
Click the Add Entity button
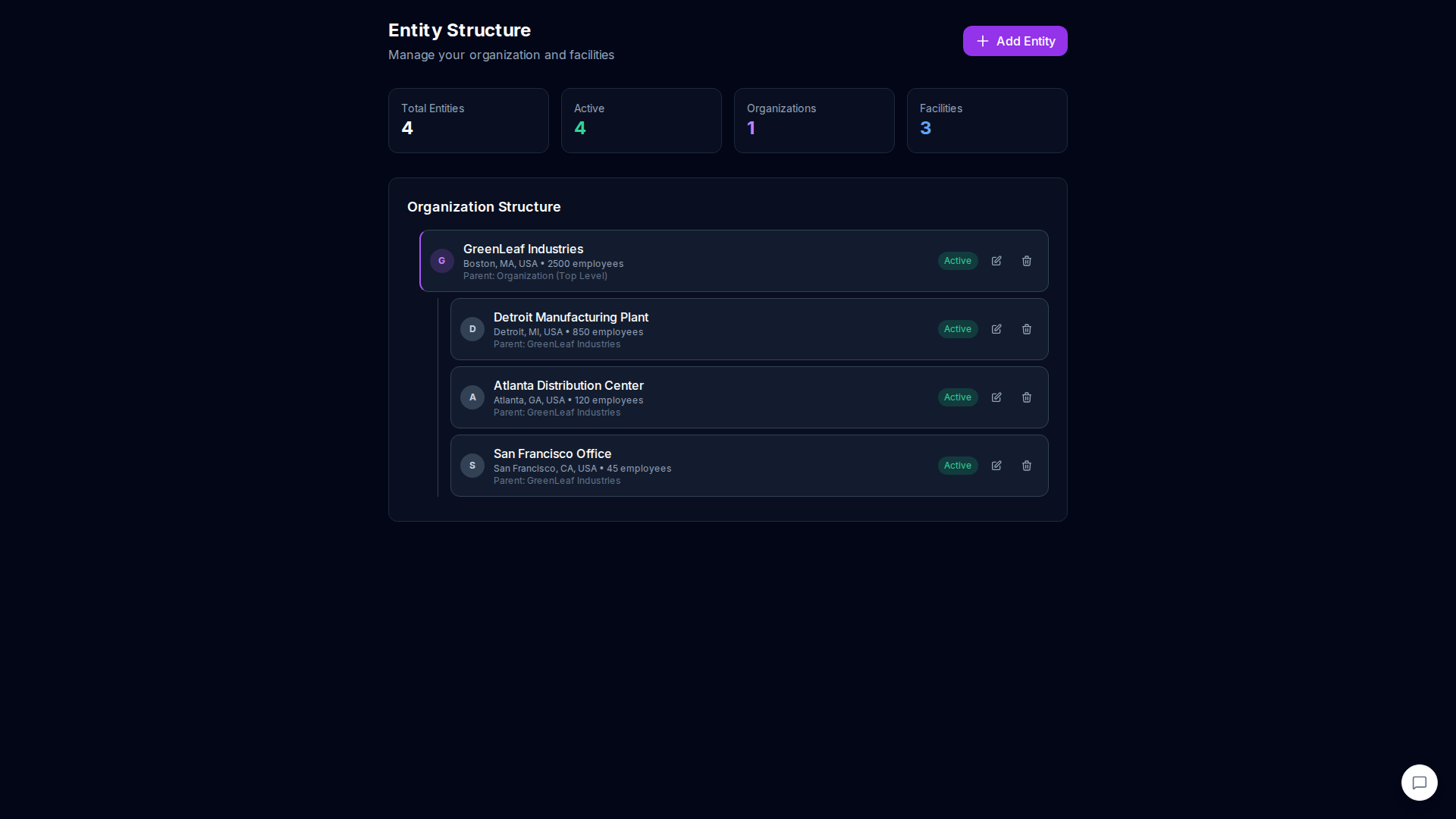(1015, 41)
